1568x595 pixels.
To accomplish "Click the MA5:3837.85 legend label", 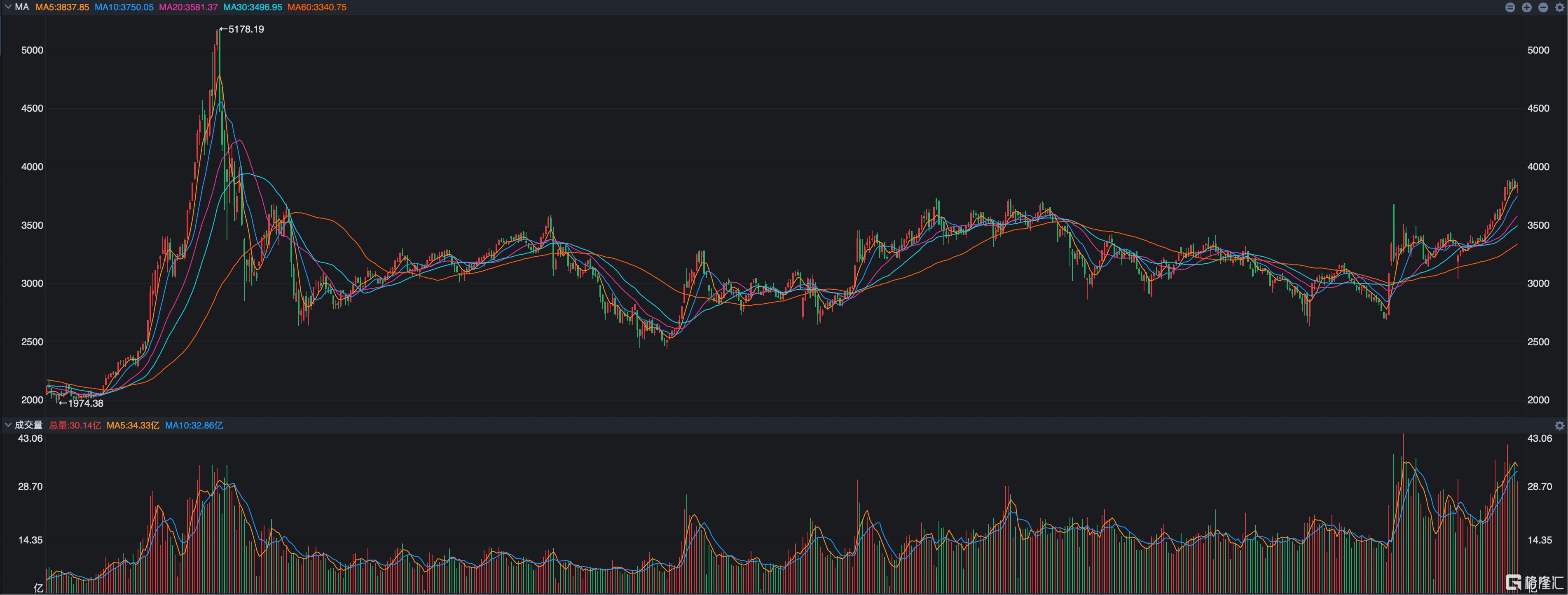I will click(x=62, y=7).
